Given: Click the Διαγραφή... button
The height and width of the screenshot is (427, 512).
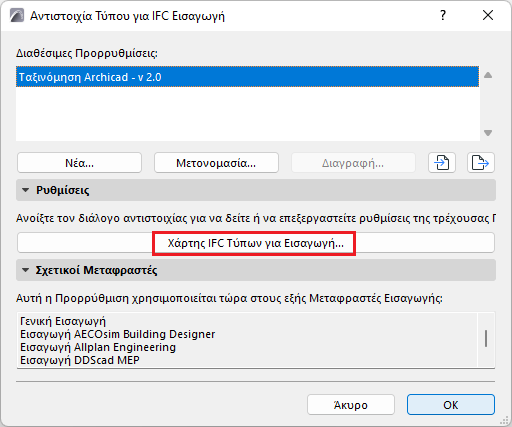Looking at the screenshot, I should click(x=353, y=163).
